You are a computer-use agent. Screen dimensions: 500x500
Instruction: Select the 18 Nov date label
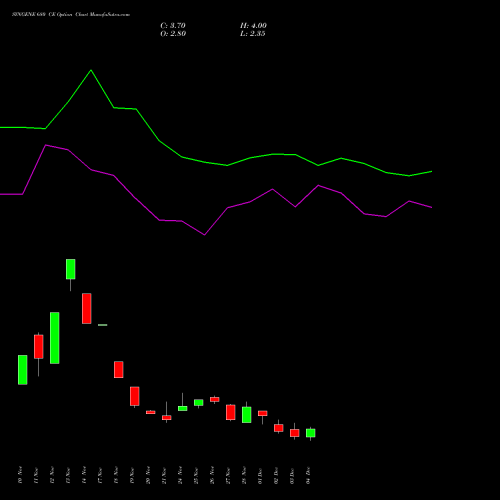[x=116, y=475]
